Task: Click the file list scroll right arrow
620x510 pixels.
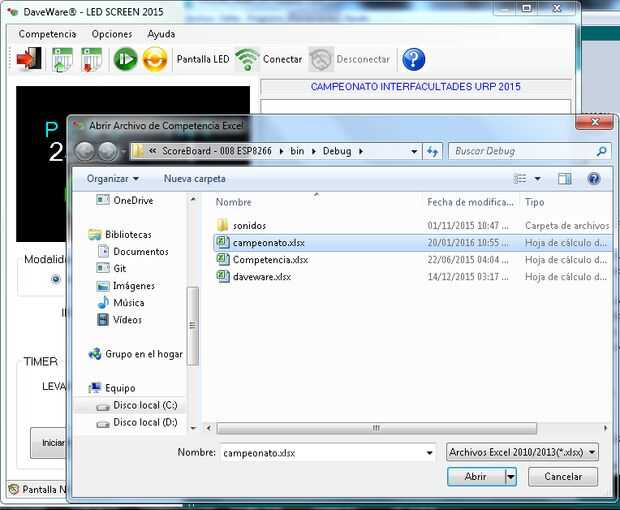Action: point(605,428)
